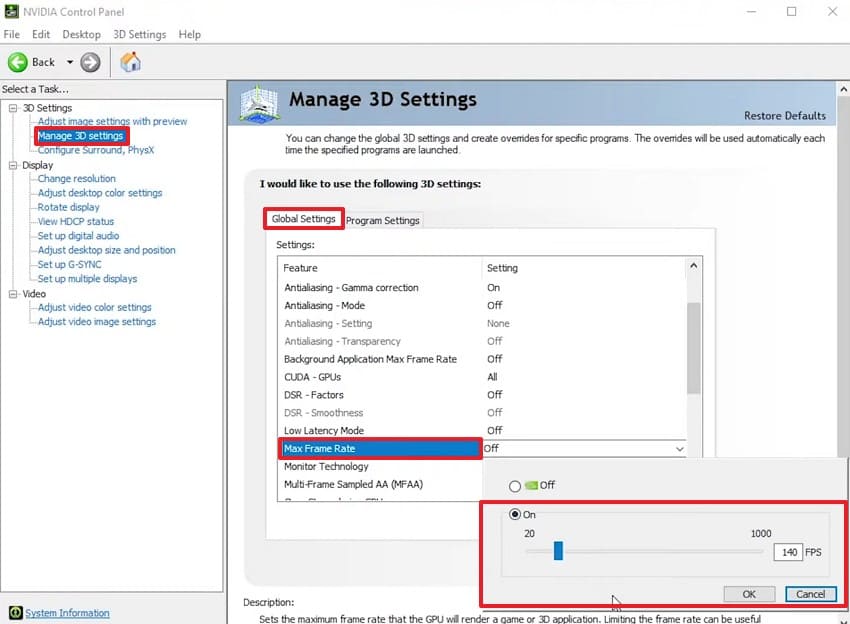The height and width of the screenshot is (624, 850).
Task: Click the grey Forward arrow icon
Action: click(91, 62)
